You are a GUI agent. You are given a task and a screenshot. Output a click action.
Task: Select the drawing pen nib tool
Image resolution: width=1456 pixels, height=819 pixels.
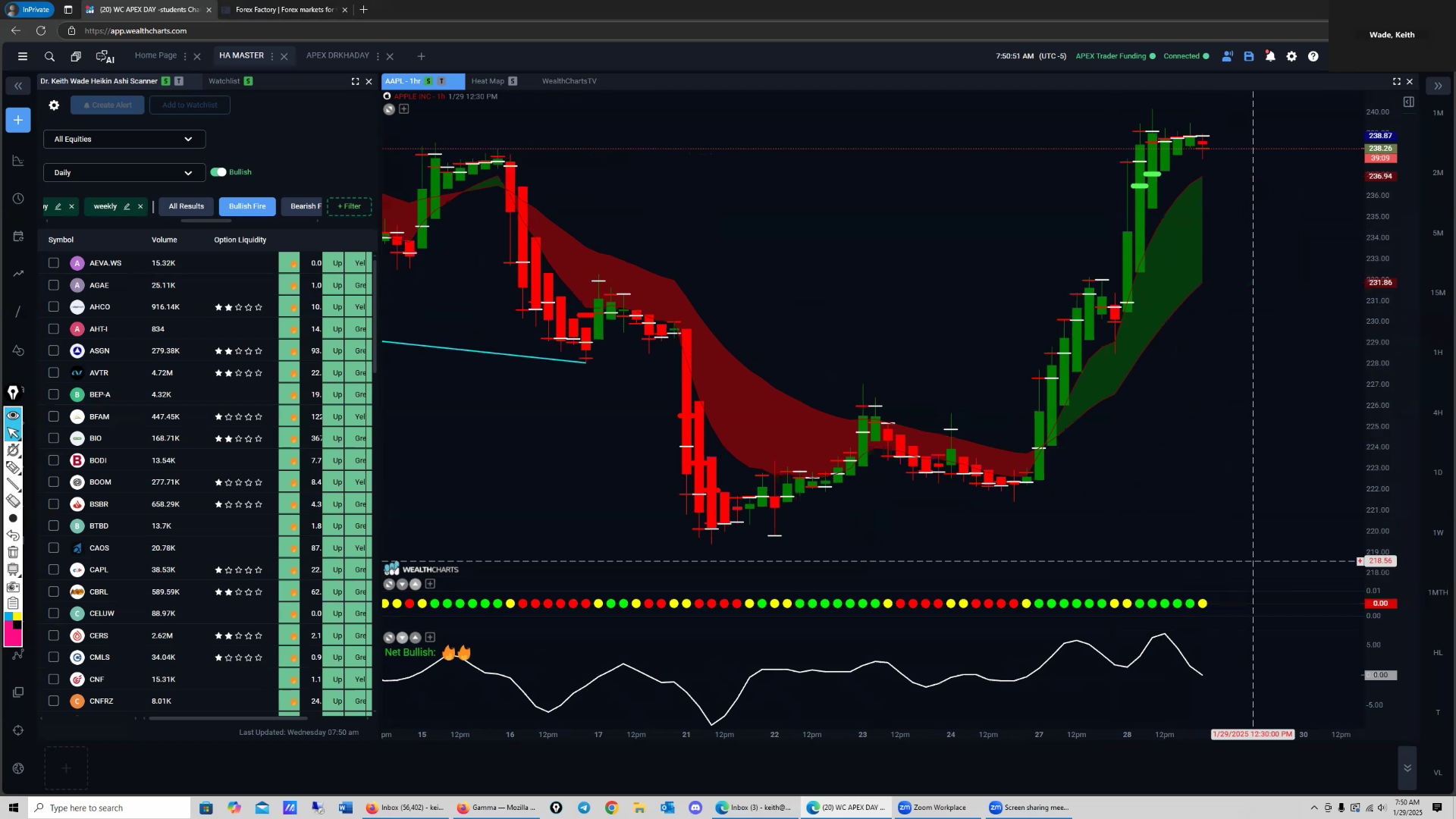pos(13,392)
